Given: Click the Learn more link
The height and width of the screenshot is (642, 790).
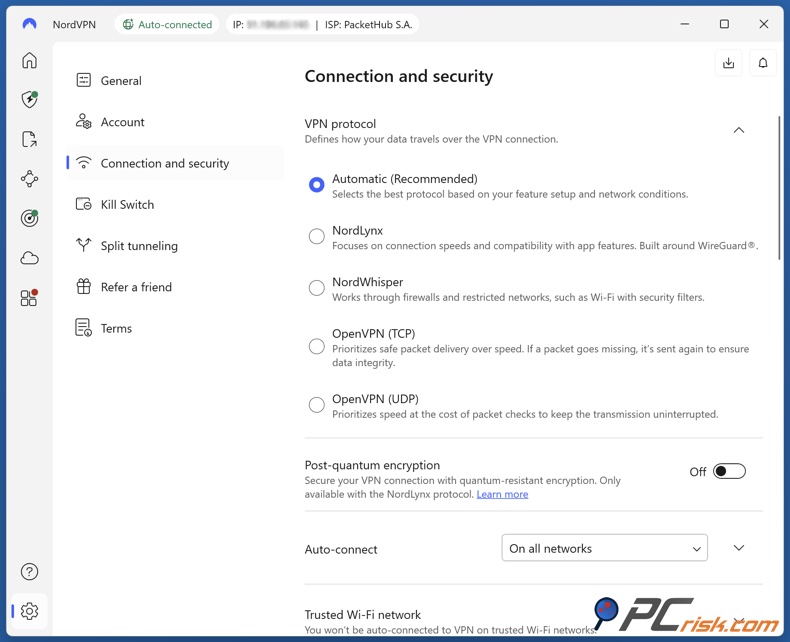Looking at the screenshot, I should pos(502,494).
